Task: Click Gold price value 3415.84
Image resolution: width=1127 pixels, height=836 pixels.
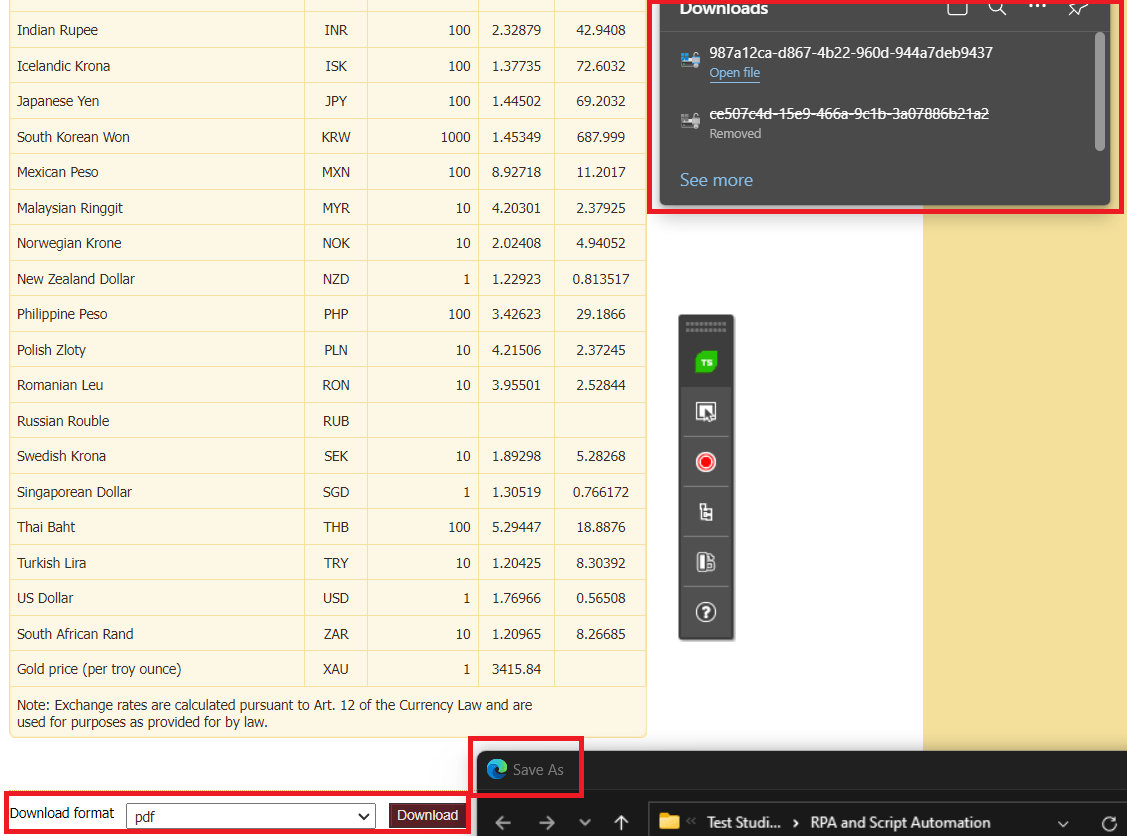Action: [x=516, y=669]
